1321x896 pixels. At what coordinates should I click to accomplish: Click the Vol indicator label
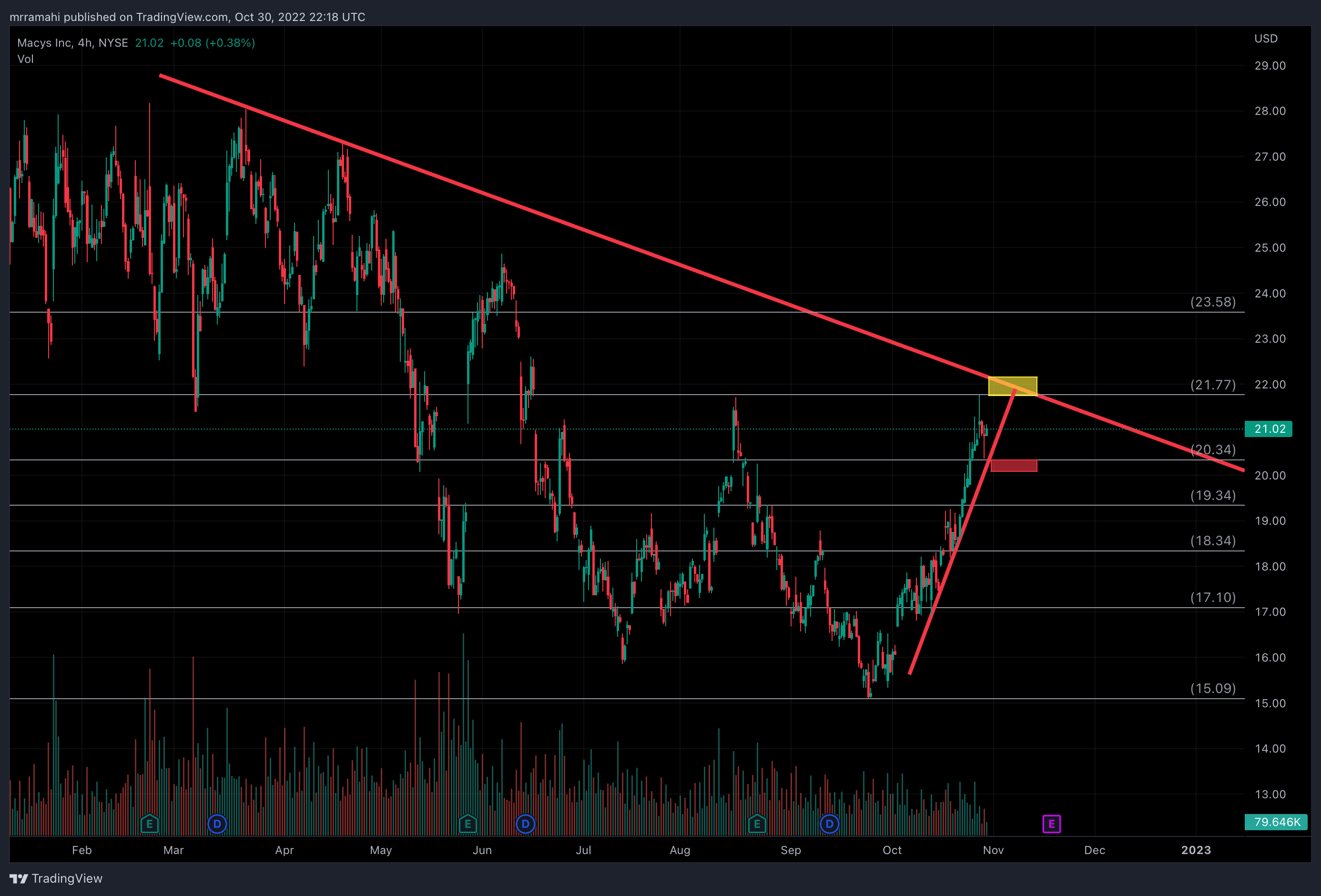point(26,59)
